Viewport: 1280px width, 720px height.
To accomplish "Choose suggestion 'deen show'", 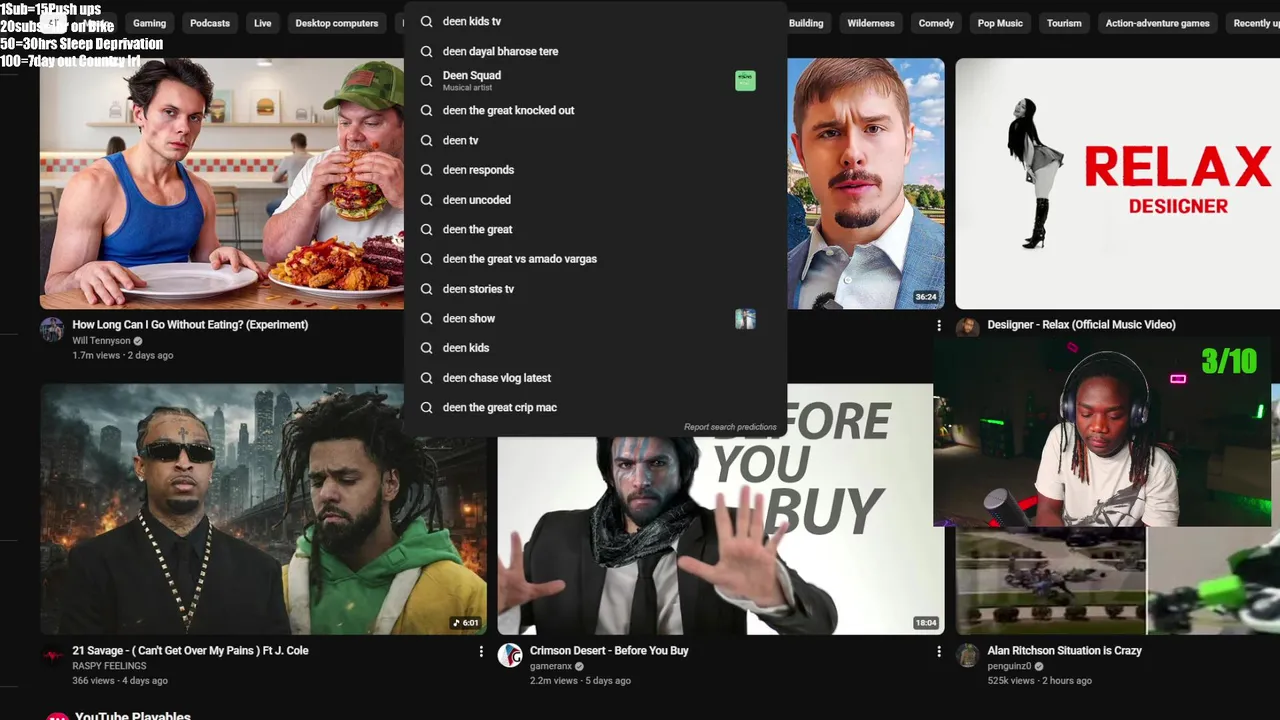I will coord(595,319).
